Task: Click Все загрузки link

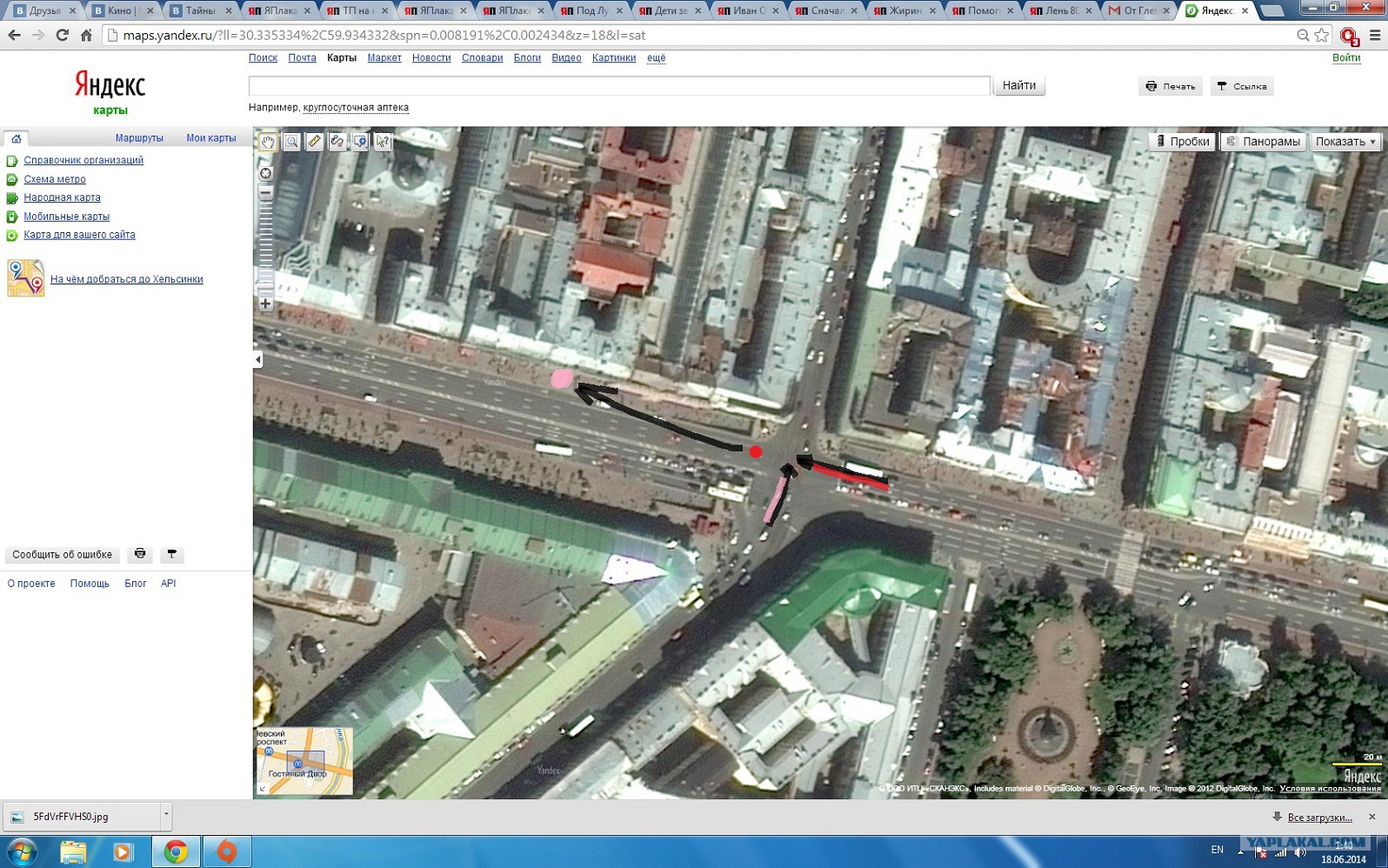Action: pos(1319,817)
